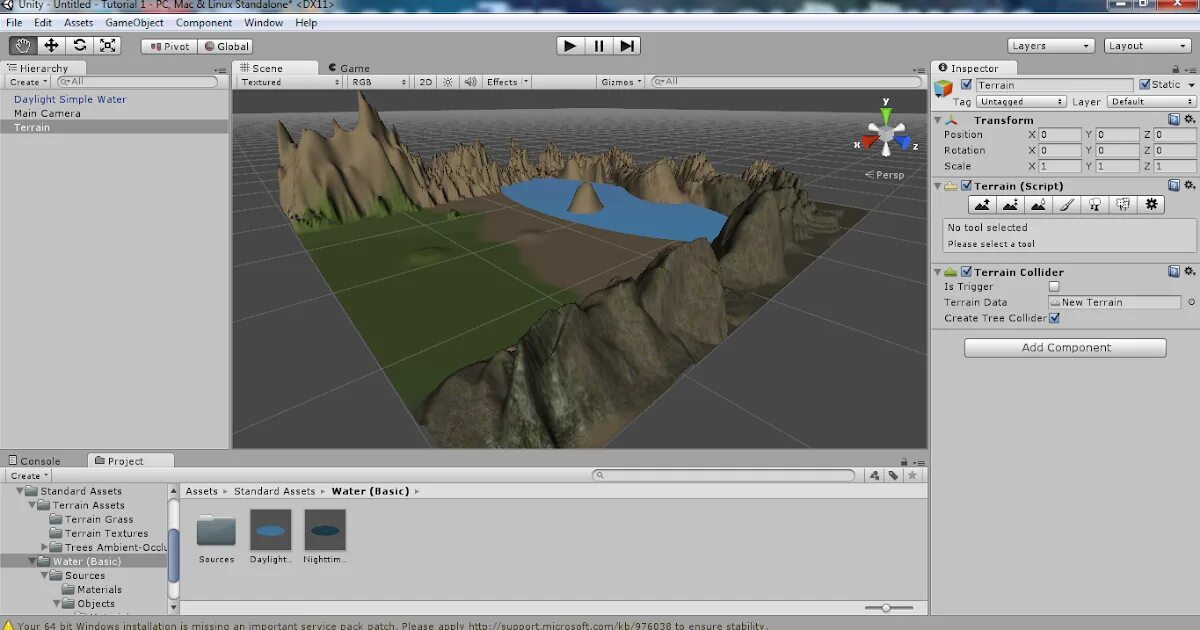The image size is (1200, 630).
Task: Open the Tag Untagged dropdown
Action: [1022, 102]
